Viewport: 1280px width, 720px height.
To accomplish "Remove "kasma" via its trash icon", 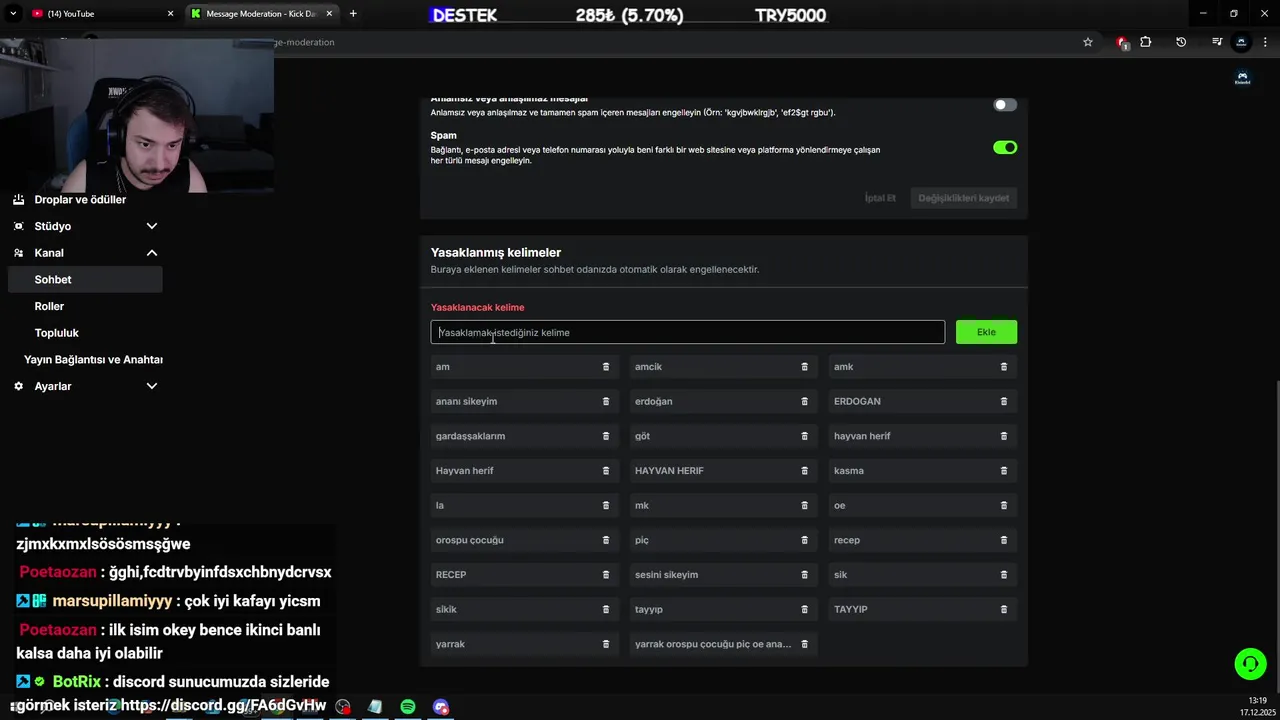I will pos(1004,471).
